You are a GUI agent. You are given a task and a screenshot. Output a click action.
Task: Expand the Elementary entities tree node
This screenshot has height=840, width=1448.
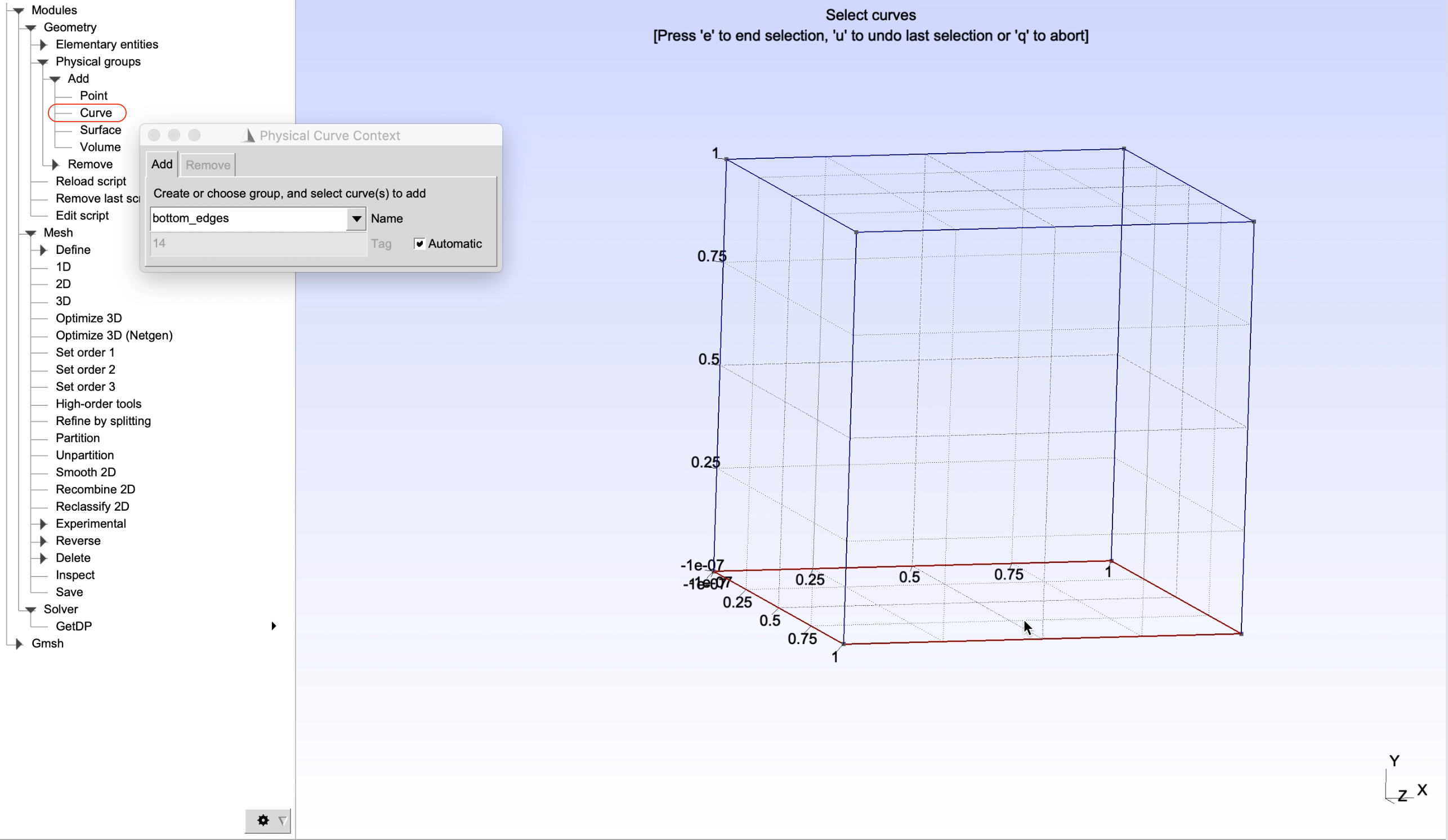pyautogui.click(x=43, y=44)
